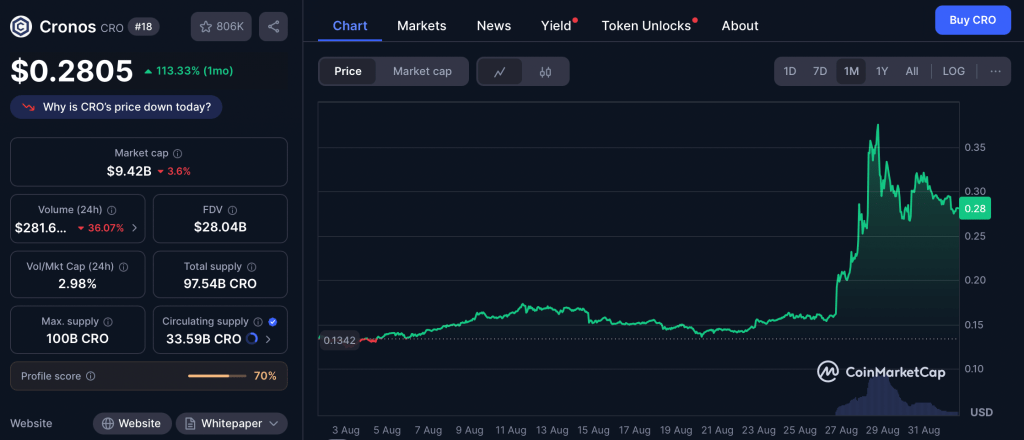
Task: Open the chart more-options ellipsis menu
Action: click(995, 71)
